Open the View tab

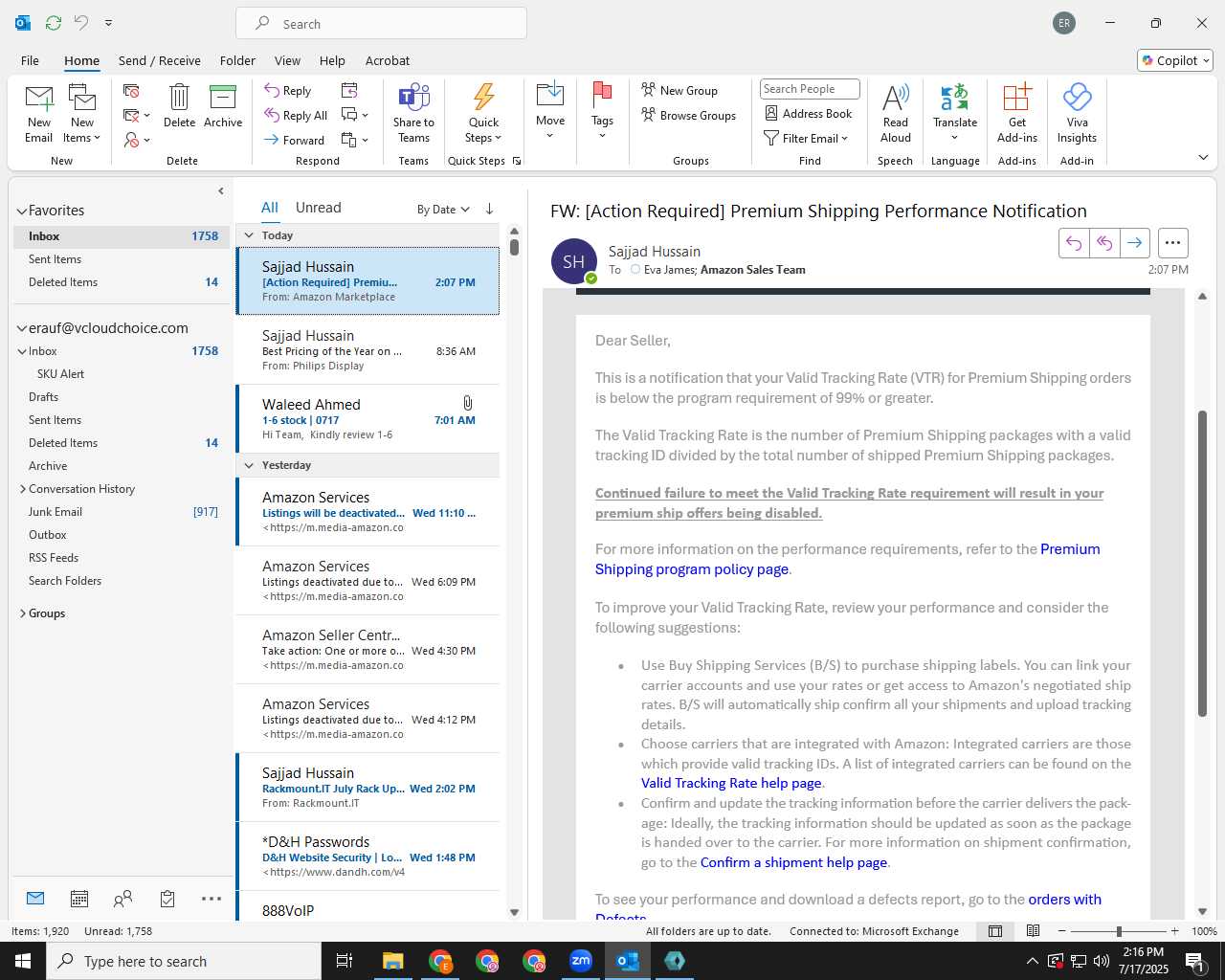tap(287, 60)
